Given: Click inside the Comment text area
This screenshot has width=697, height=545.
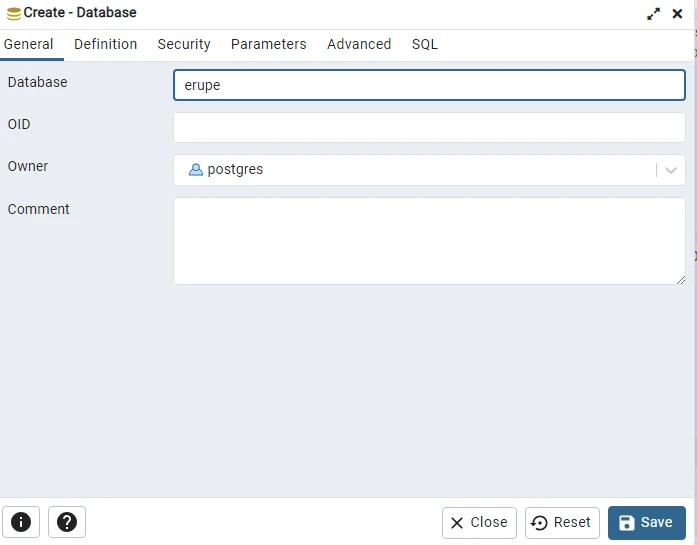Looking at the screenshot, I should click(429, 241).
